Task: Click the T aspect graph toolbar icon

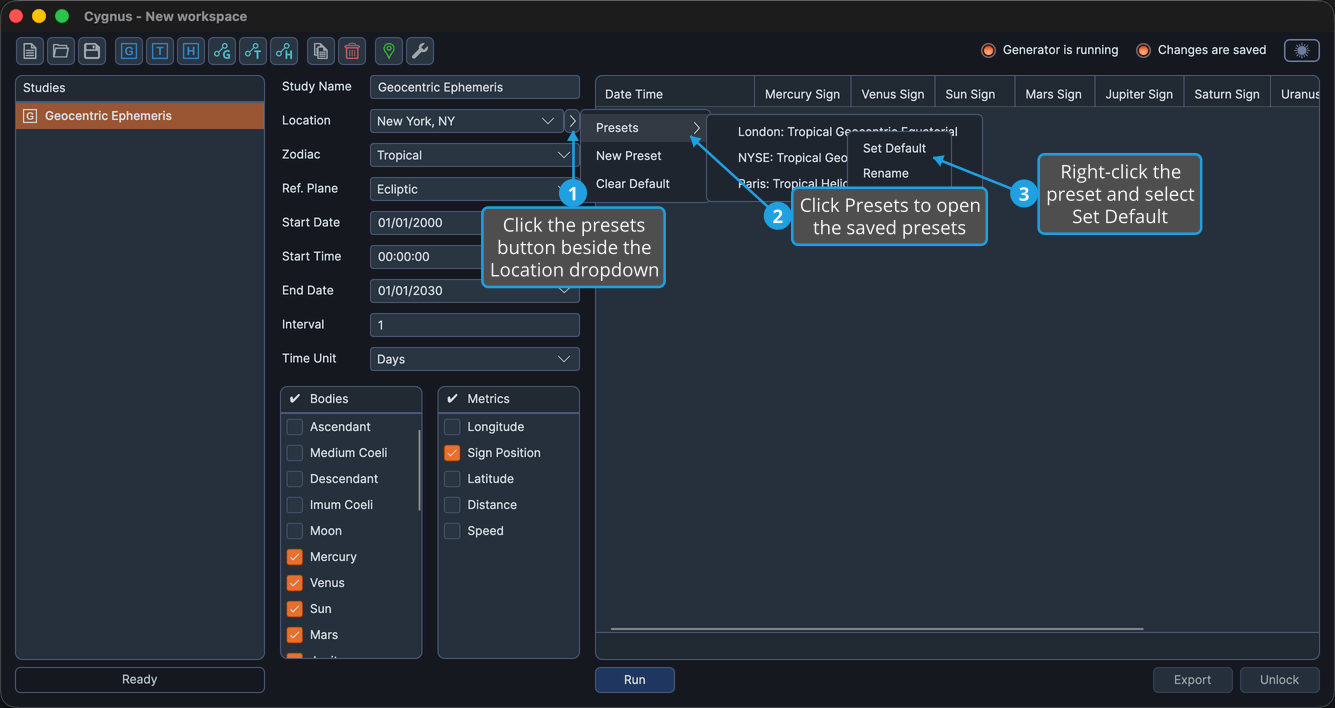Action: (253, 51)
